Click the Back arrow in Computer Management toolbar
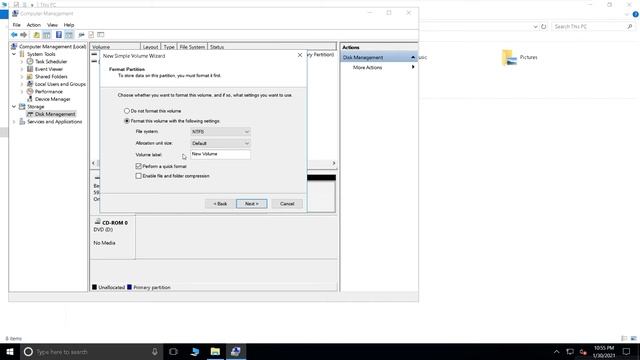 coord(14,35)
